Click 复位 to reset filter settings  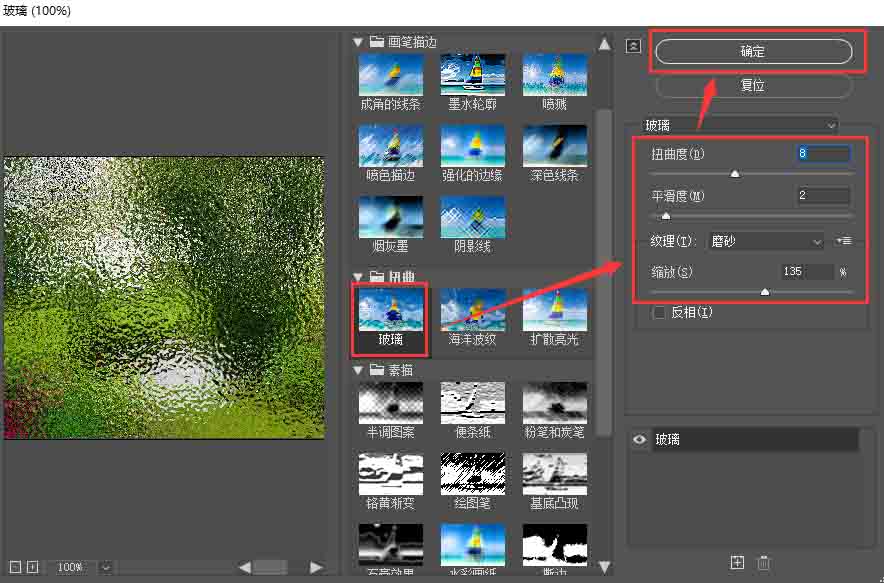(x=754, y=85)
